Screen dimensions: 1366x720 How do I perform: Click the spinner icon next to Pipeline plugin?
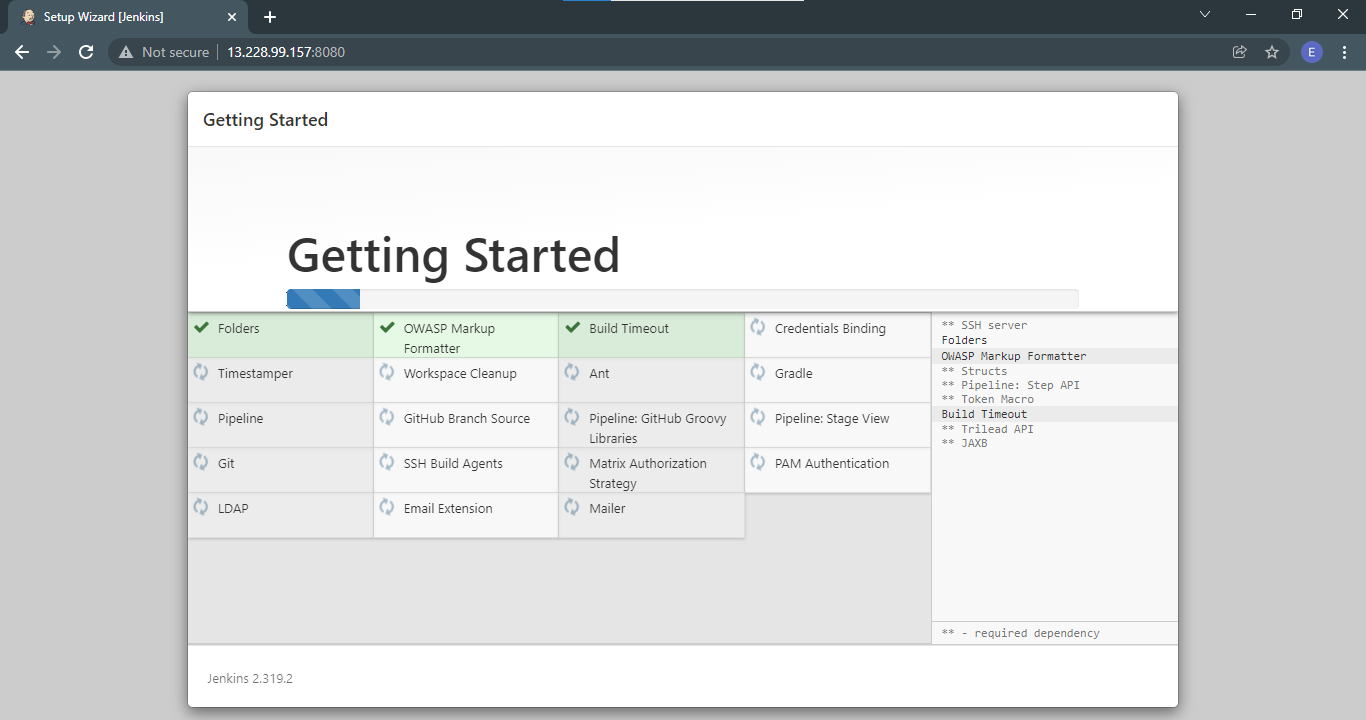pyautogui.click(x=201, y=417)
